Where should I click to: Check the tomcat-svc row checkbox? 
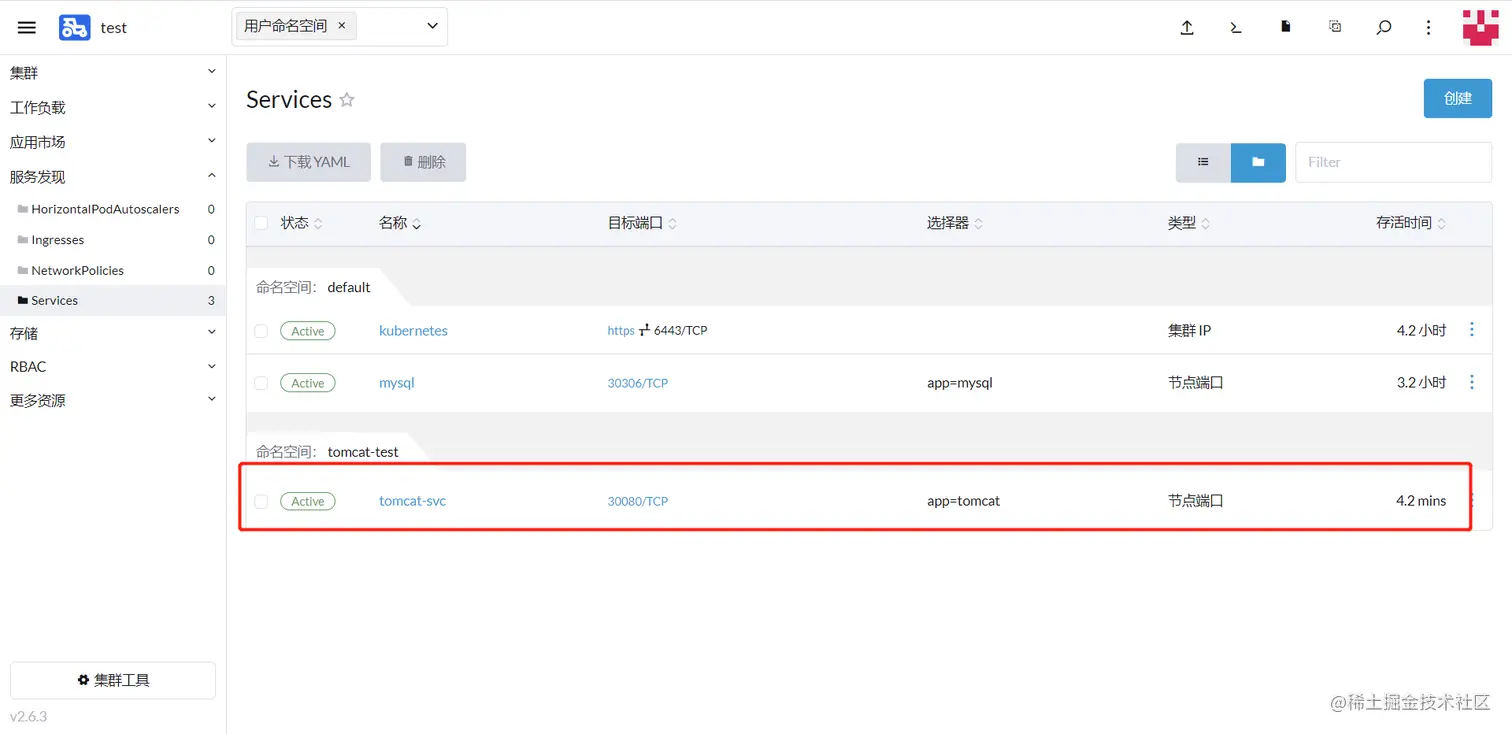[x=261, y=501]
